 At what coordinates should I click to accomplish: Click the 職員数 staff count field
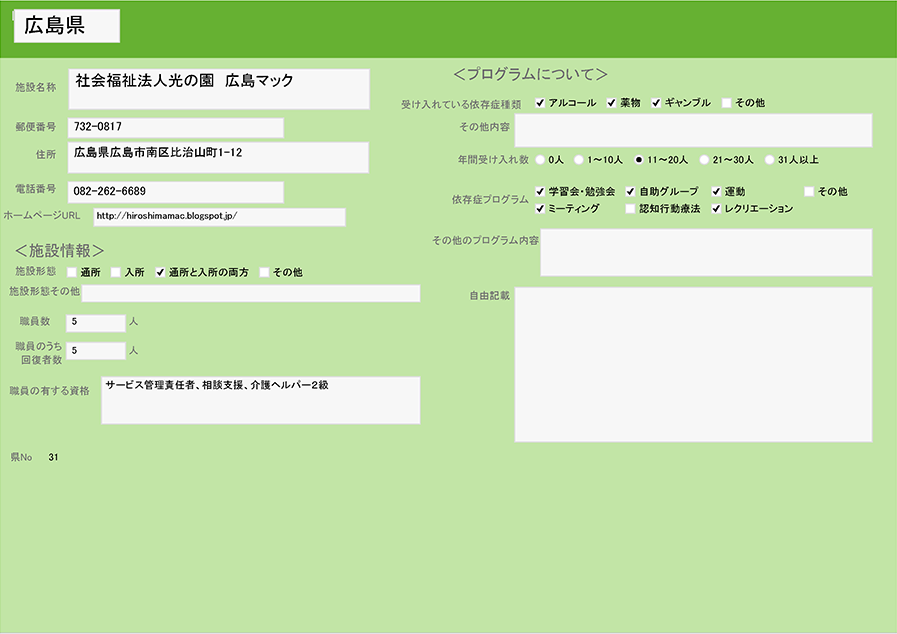(95, 322)
